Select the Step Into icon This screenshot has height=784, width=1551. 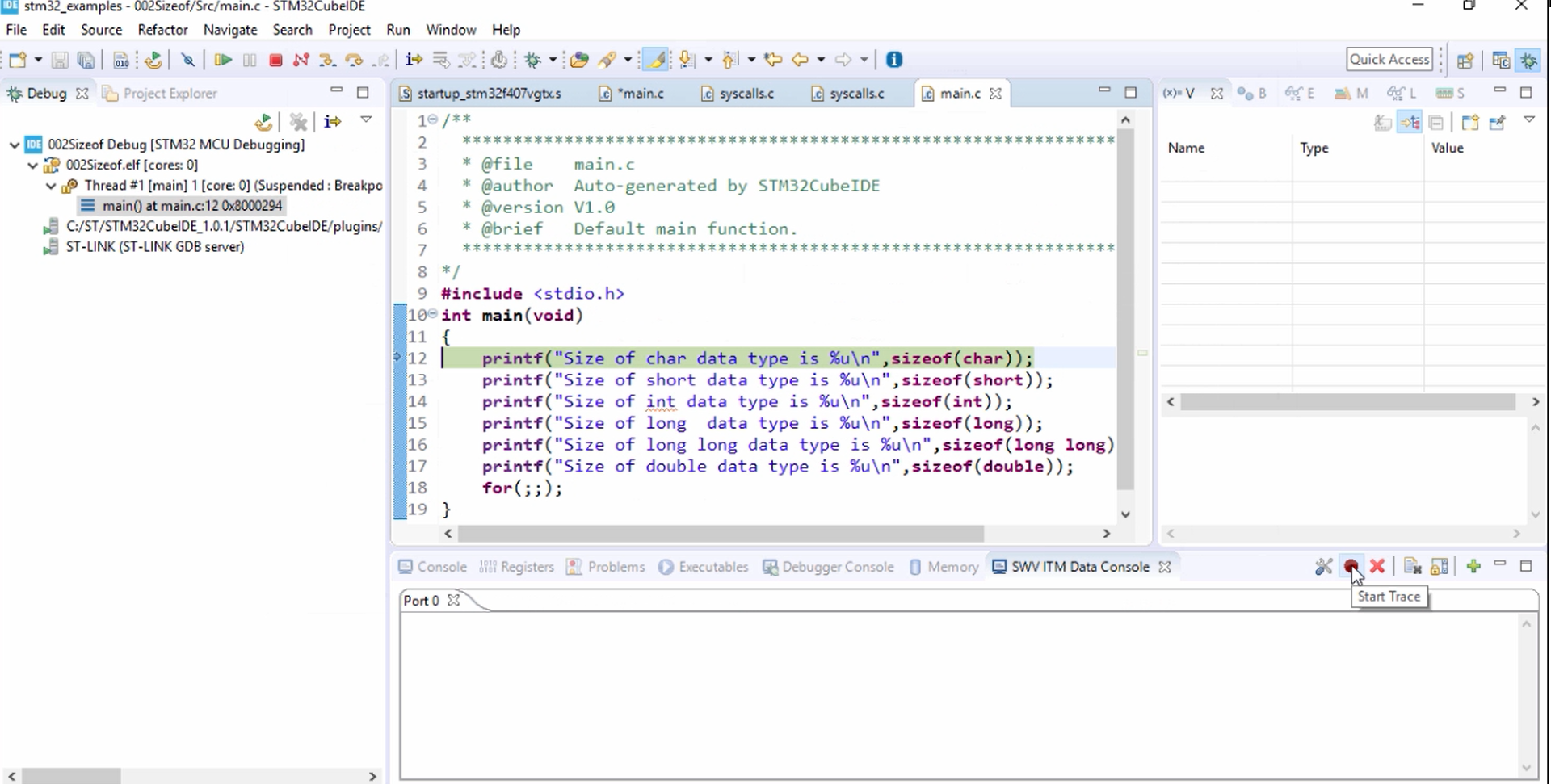(x=327, y=59)
